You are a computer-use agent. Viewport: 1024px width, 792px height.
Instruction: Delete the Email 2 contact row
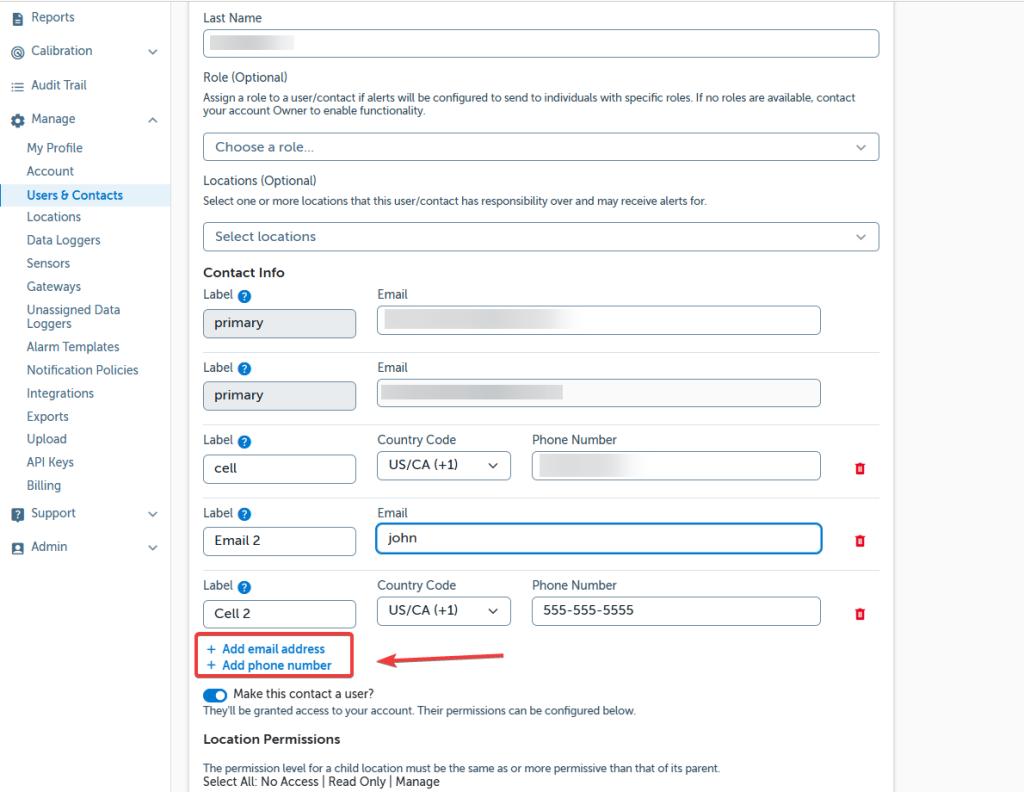(x=859, y=541)
